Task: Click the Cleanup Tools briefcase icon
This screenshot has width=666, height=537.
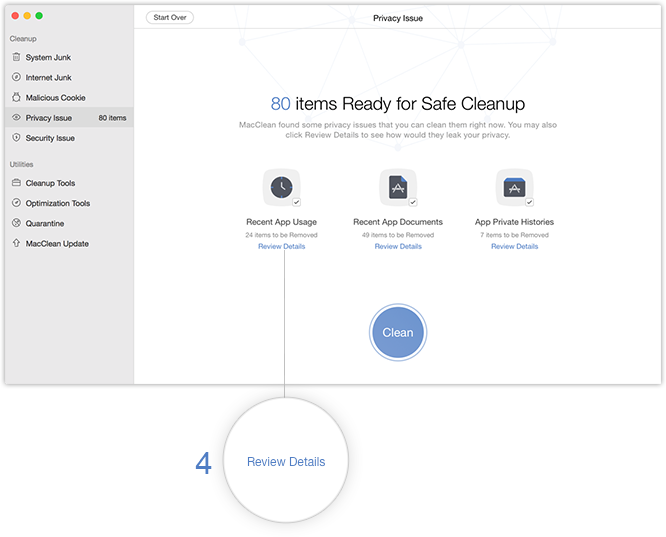Action: coord(16,184)
